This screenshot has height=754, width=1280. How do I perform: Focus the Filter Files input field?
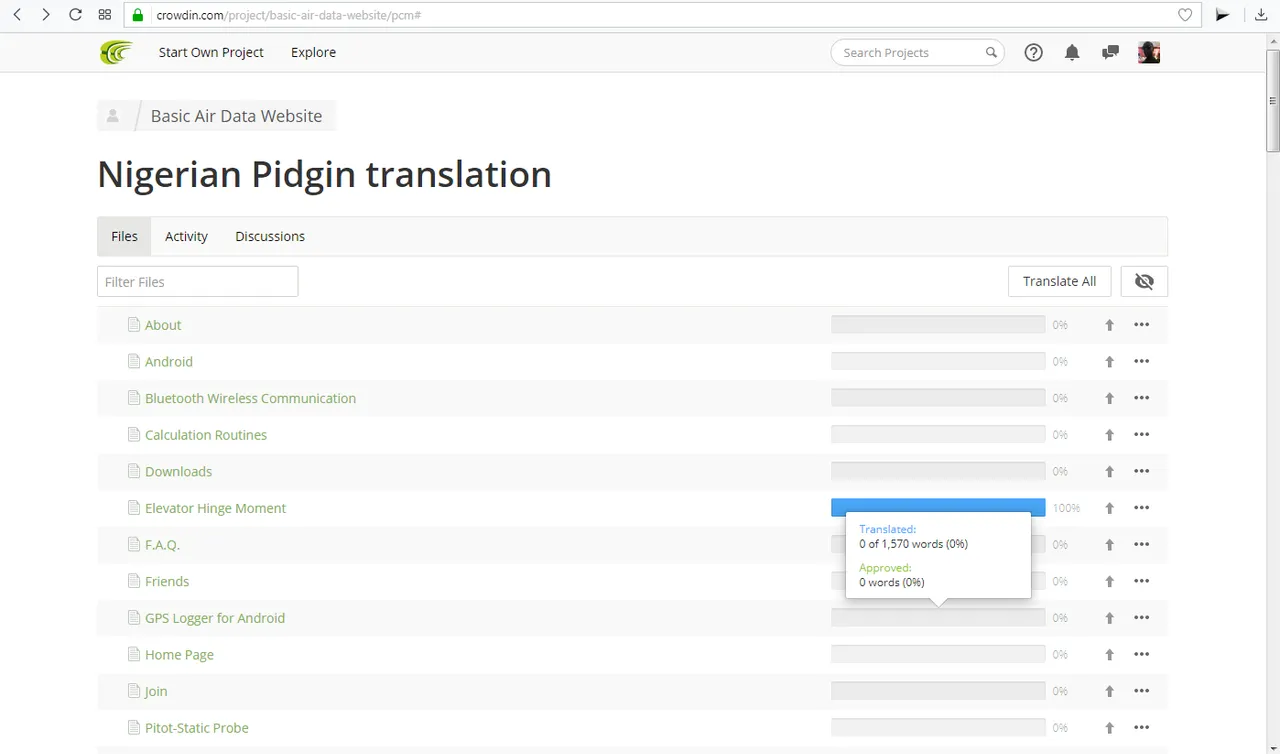(198, 282)
